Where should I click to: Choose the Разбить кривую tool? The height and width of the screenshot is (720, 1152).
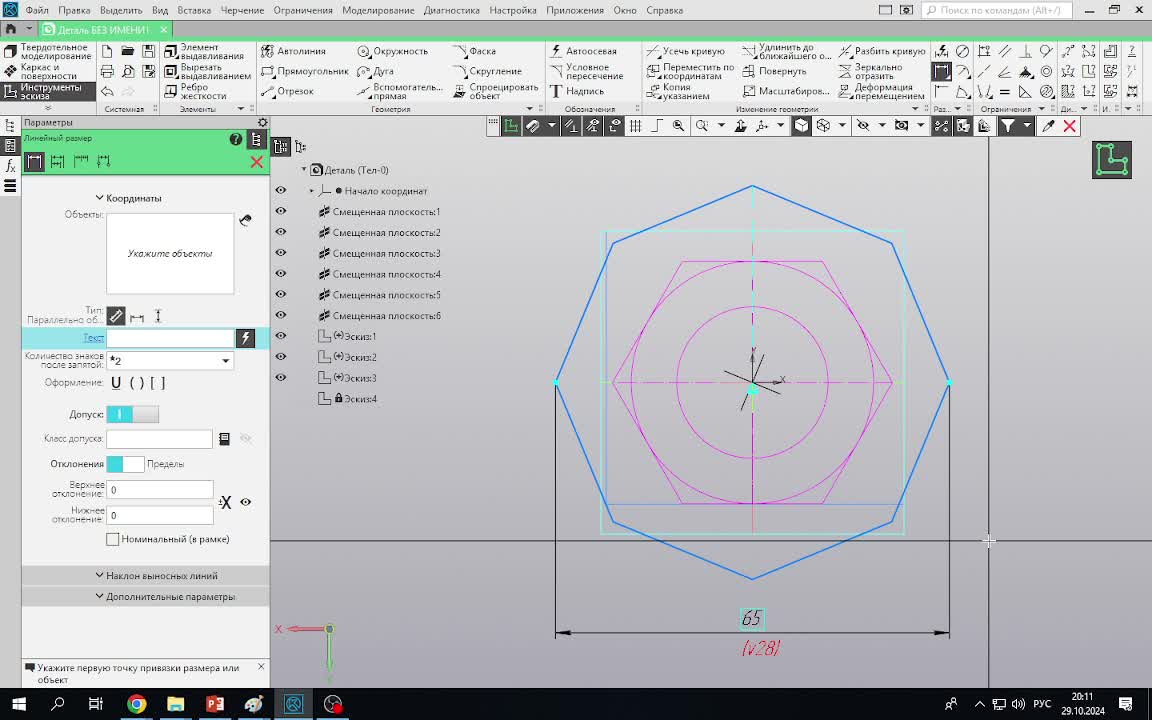(882, 51)
